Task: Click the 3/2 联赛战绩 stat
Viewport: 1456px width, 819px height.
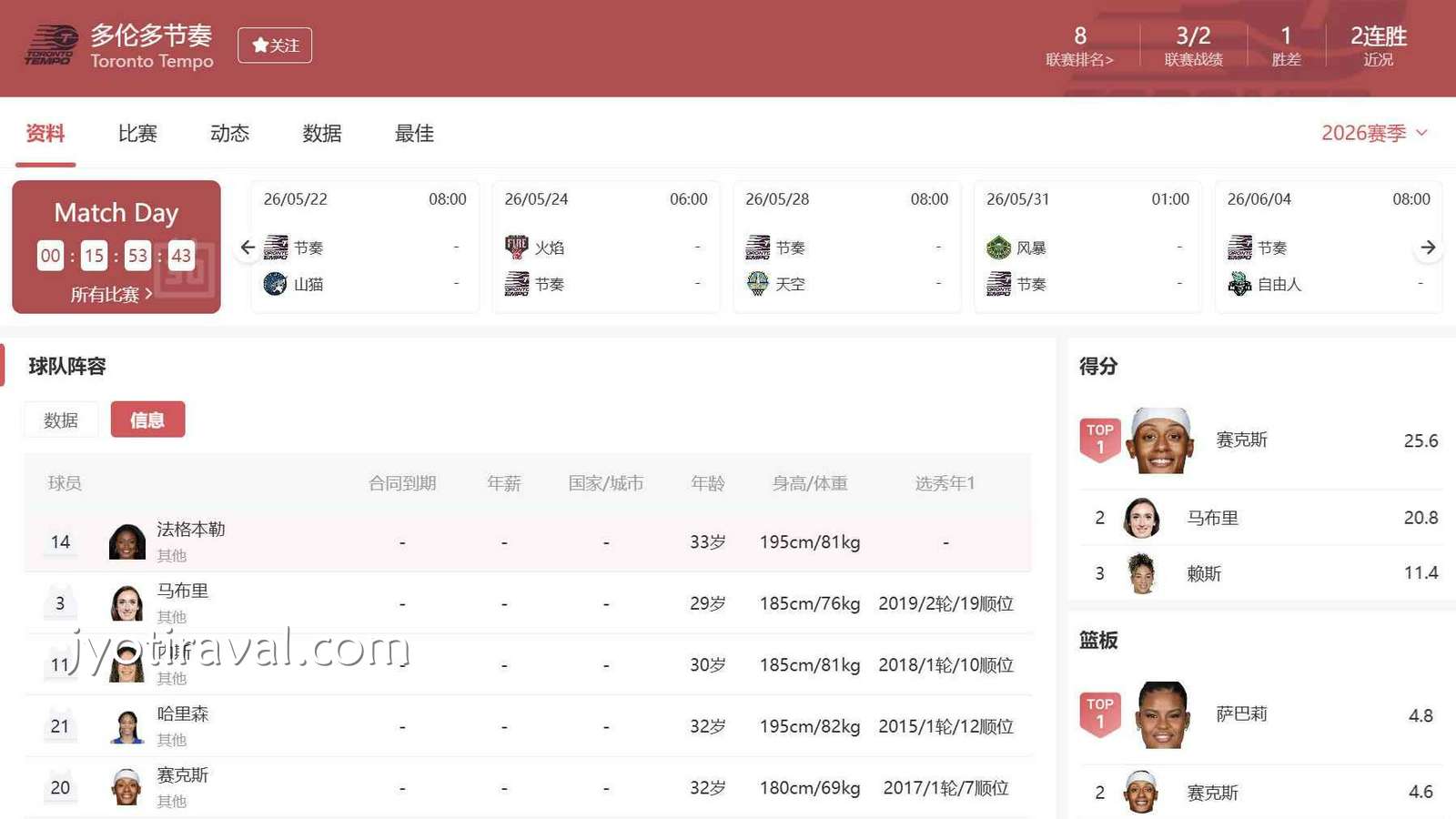Action: [1193, 45]
